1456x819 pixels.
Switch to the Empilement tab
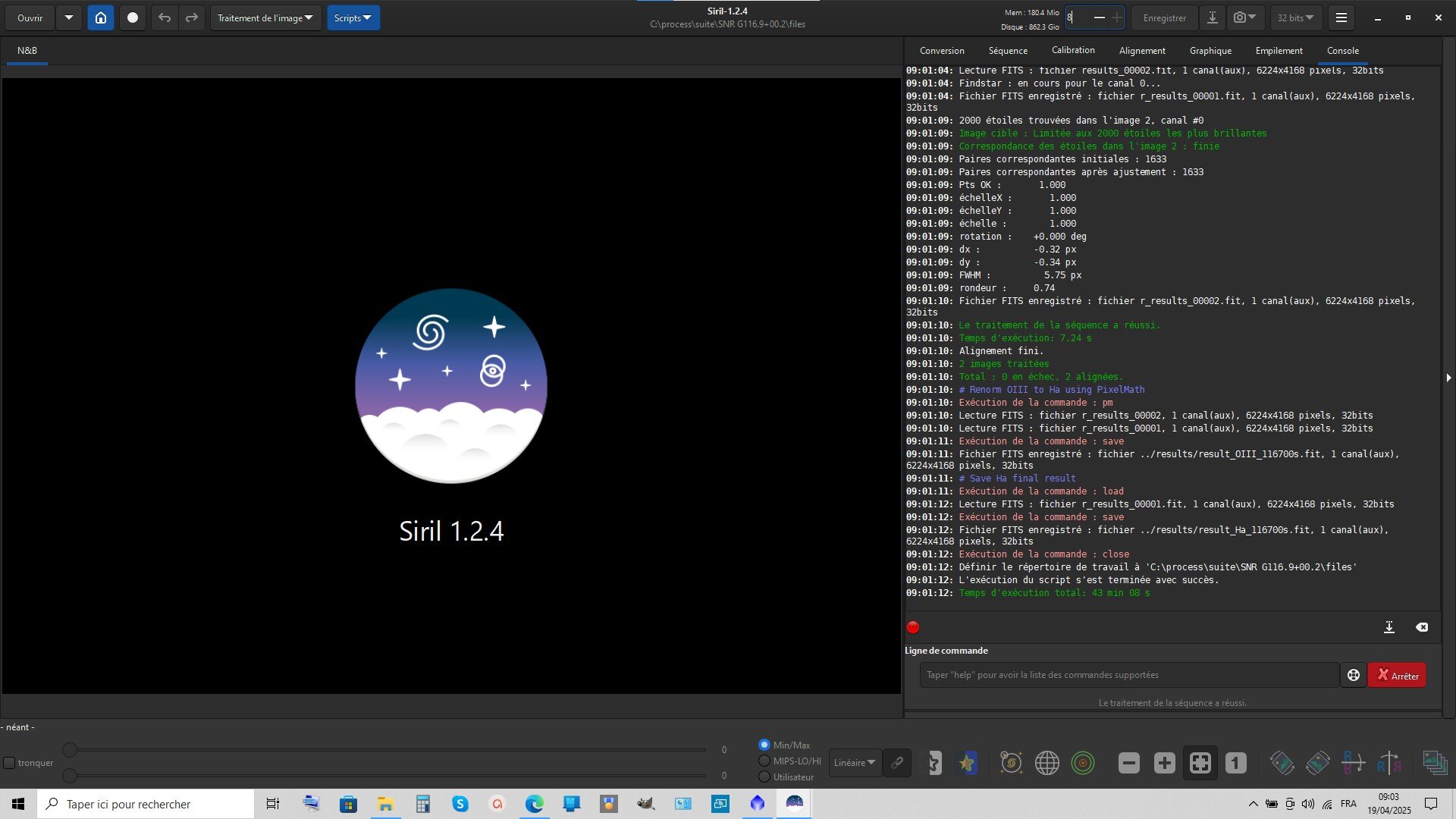[1279, 51]
